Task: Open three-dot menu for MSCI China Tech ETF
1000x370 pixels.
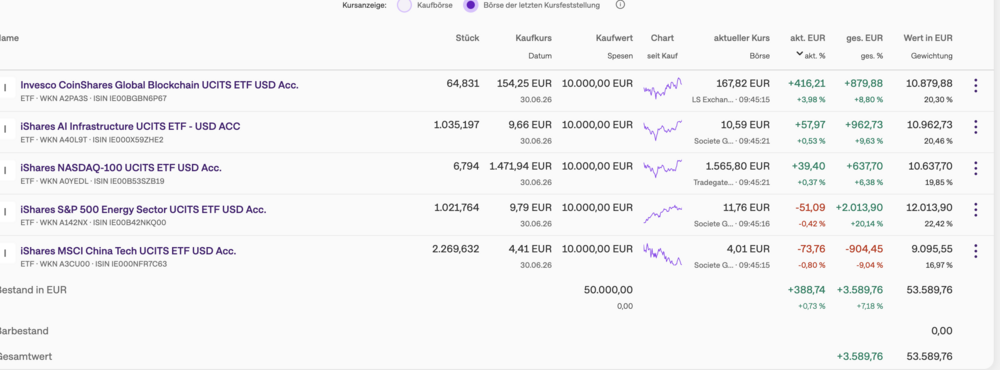Action: [975, 251]
